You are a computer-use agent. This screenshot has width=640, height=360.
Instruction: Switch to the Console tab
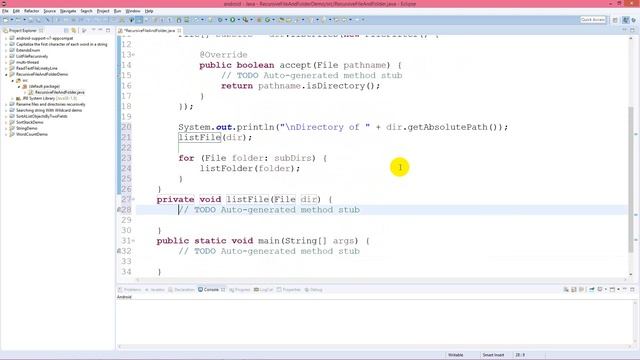(x=211, y=289)
